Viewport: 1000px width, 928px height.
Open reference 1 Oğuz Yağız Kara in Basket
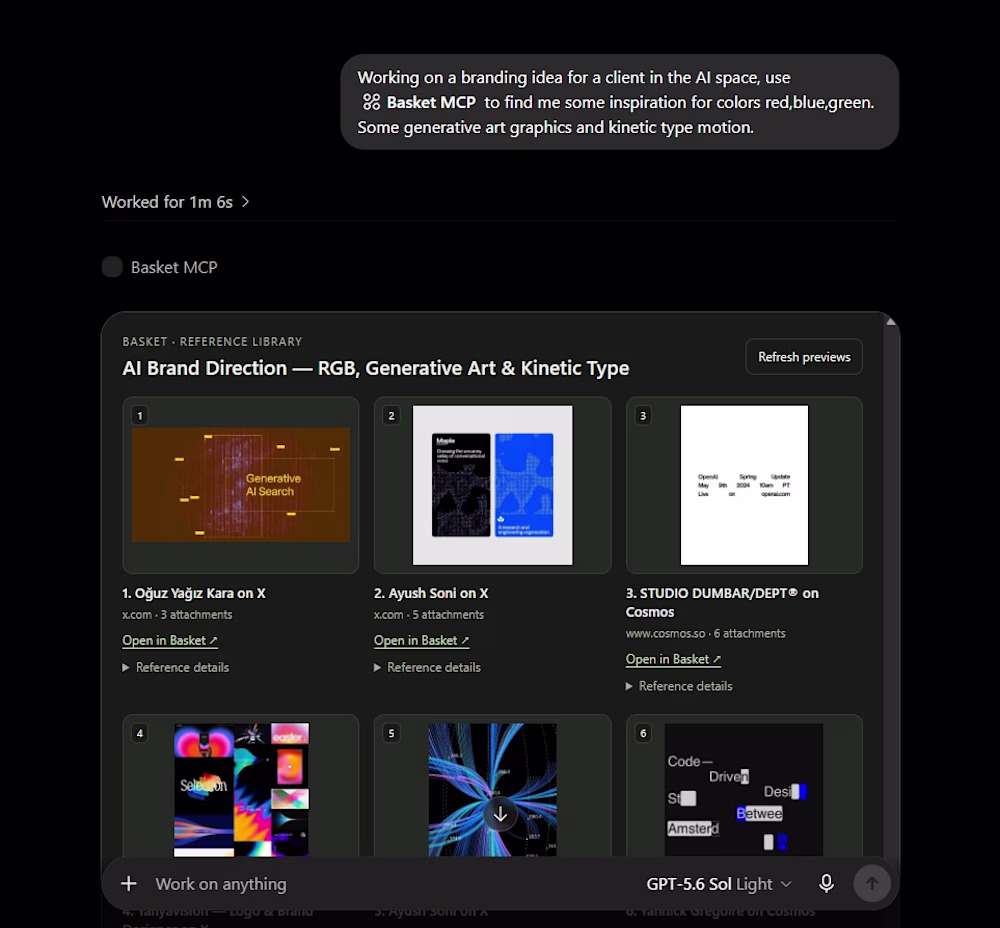[170, 640]
